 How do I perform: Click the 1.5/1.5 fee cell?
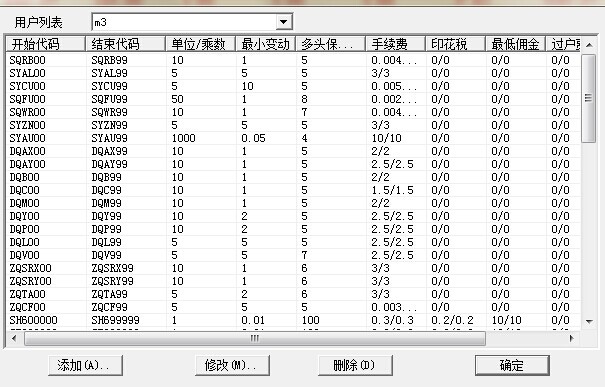[x=392, y=190]
